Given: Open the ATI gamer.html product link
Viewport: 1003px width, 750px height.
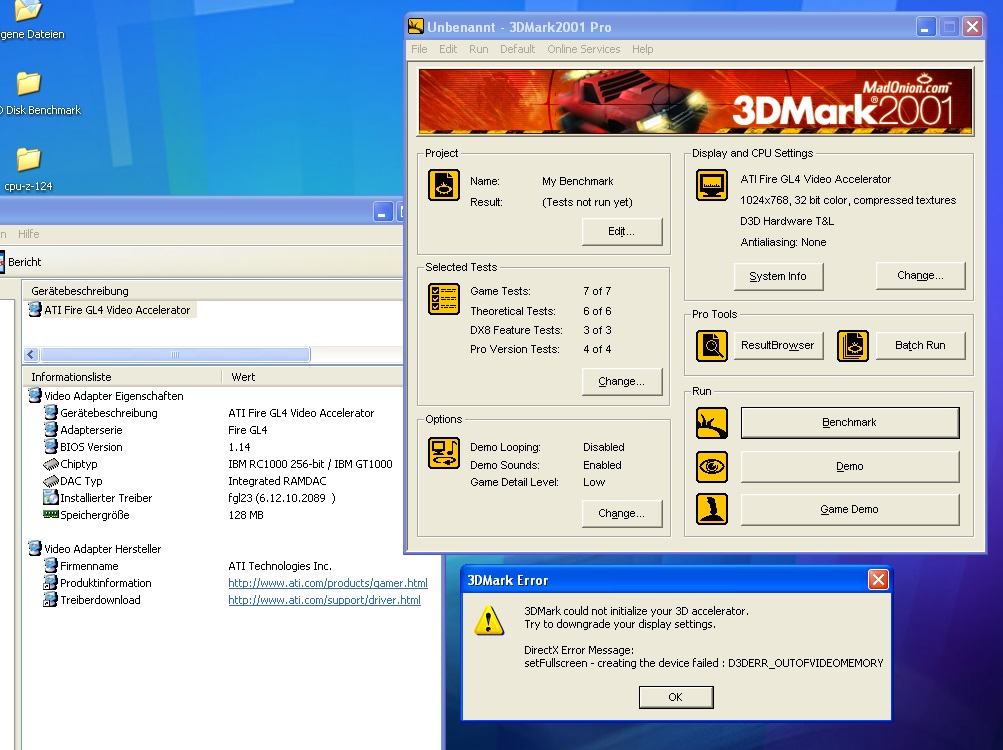Looking at the screenshot, I should point(328,583).
